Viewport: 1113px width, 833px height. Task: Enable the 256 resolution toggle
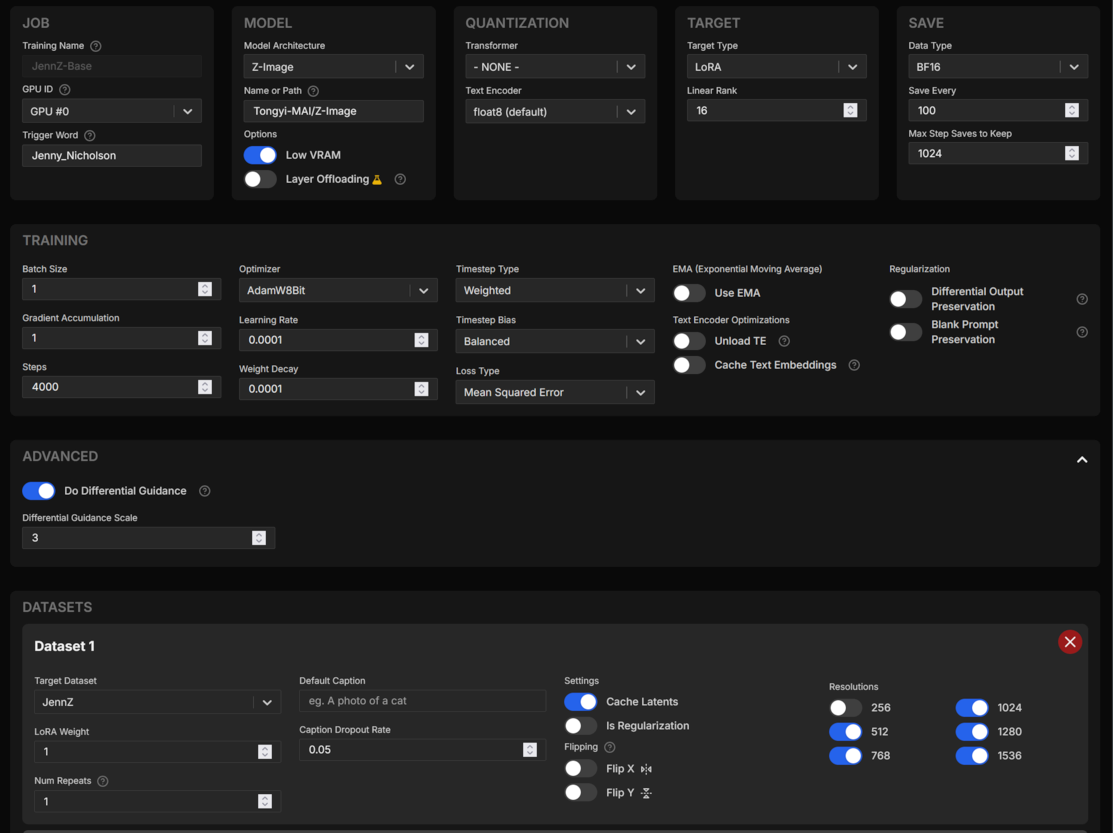point(845,708)
